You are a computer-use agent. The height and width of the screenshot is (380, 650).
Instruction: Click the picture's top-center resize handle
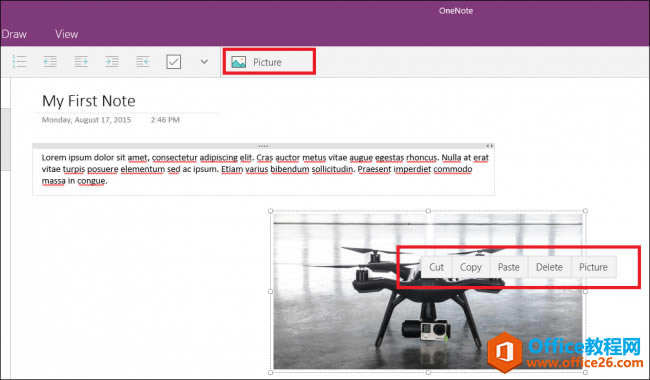tap(428, 211)
